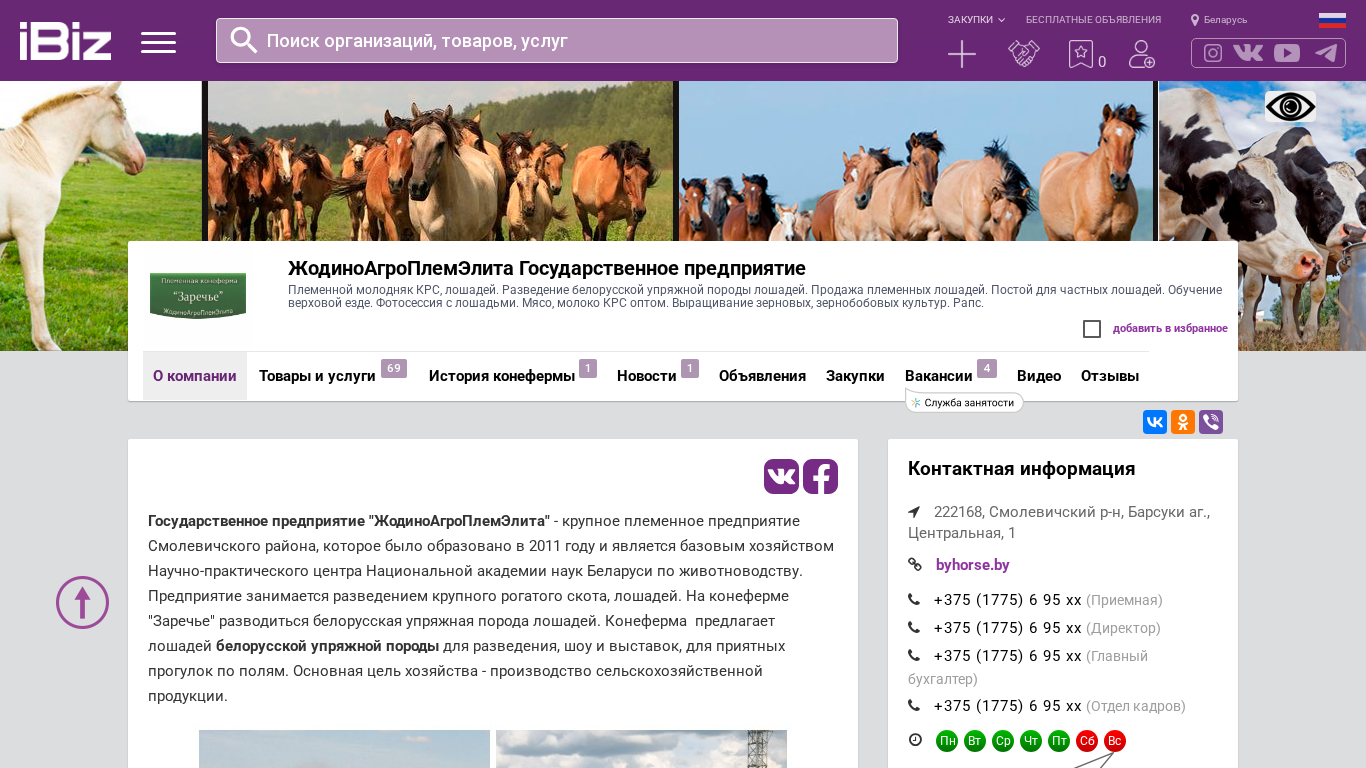Select the Объявления tab
Screen dimensions: 1366x768
[x=762, y=376]
